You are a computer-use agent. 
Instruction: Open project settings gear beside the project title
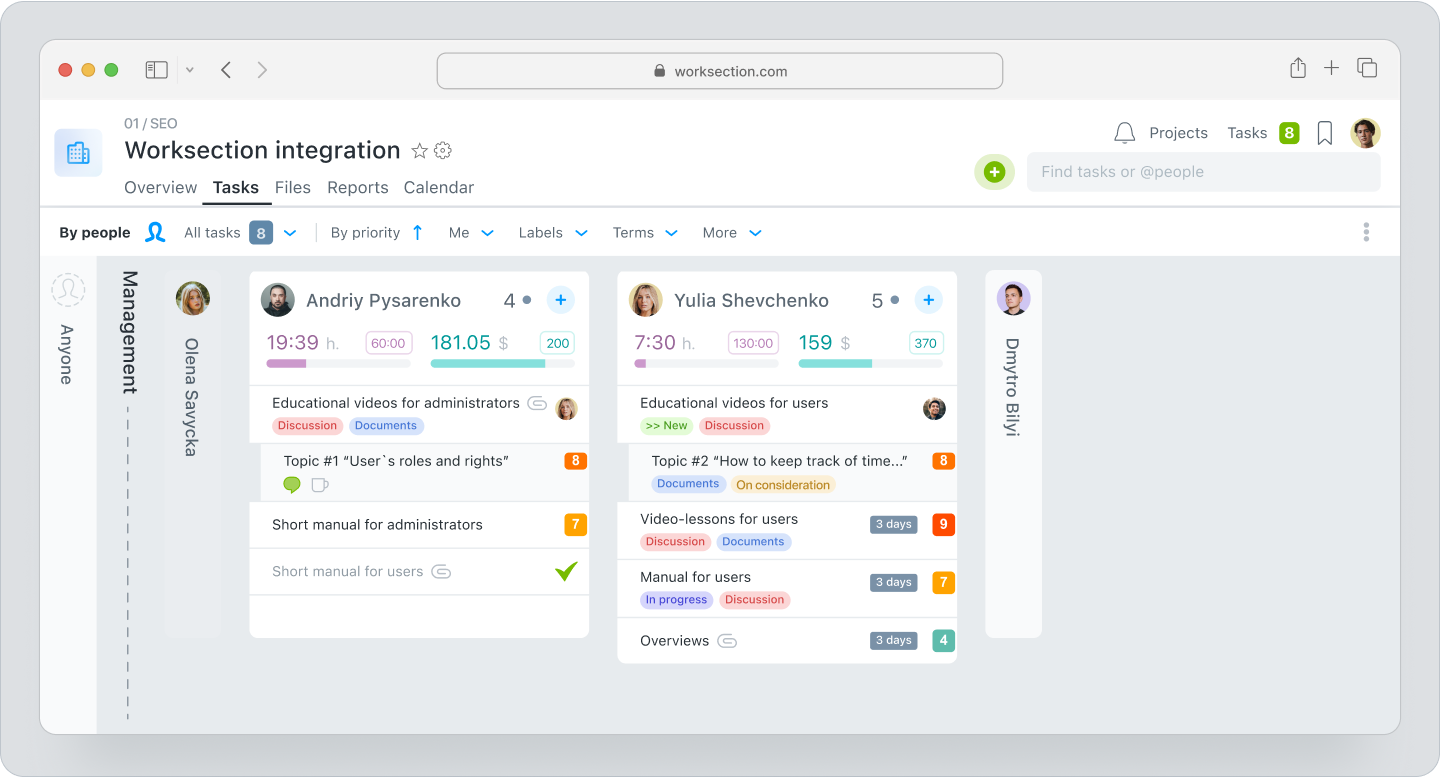tap(442, 150)
